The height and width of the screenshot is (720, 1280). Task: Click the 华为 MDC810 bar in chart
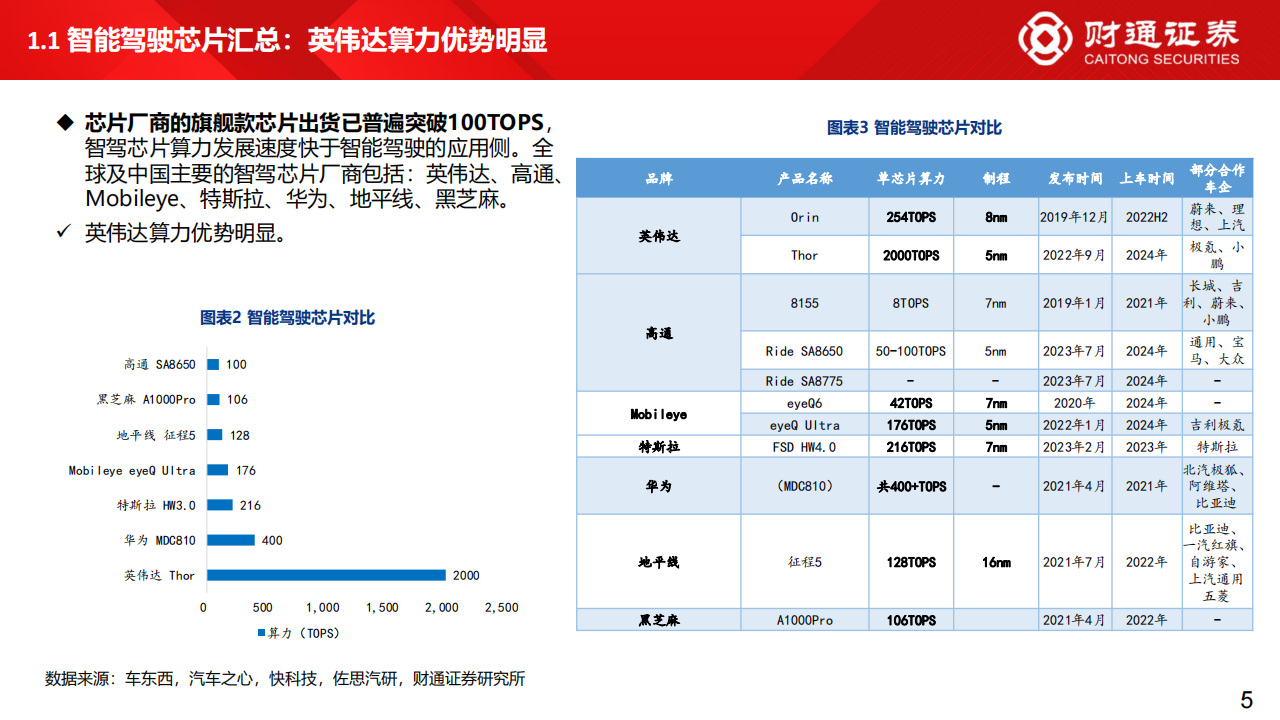(x=231, y=540)
